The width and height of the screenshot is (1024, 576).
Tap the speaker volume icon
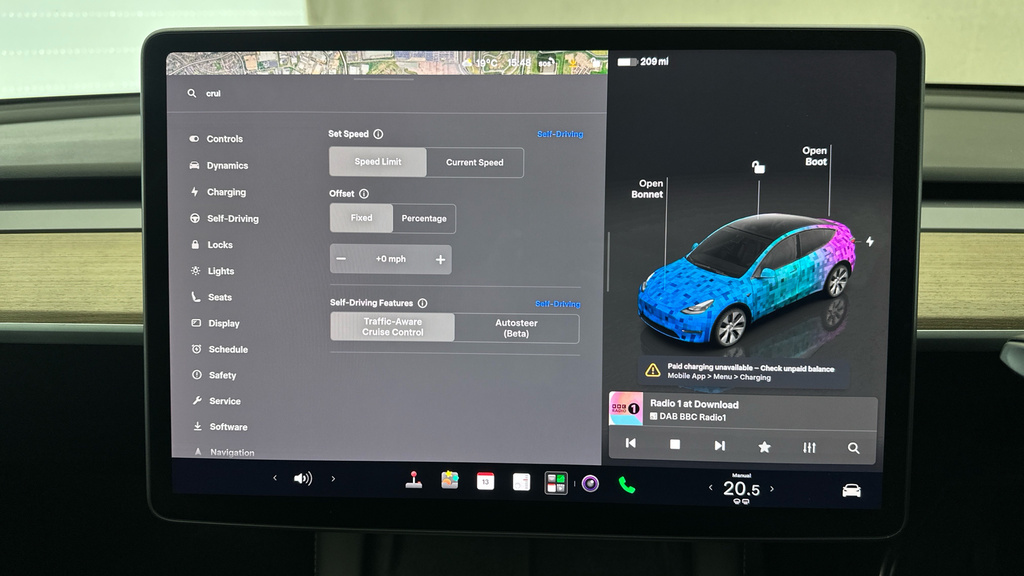(x=302, y=479)
